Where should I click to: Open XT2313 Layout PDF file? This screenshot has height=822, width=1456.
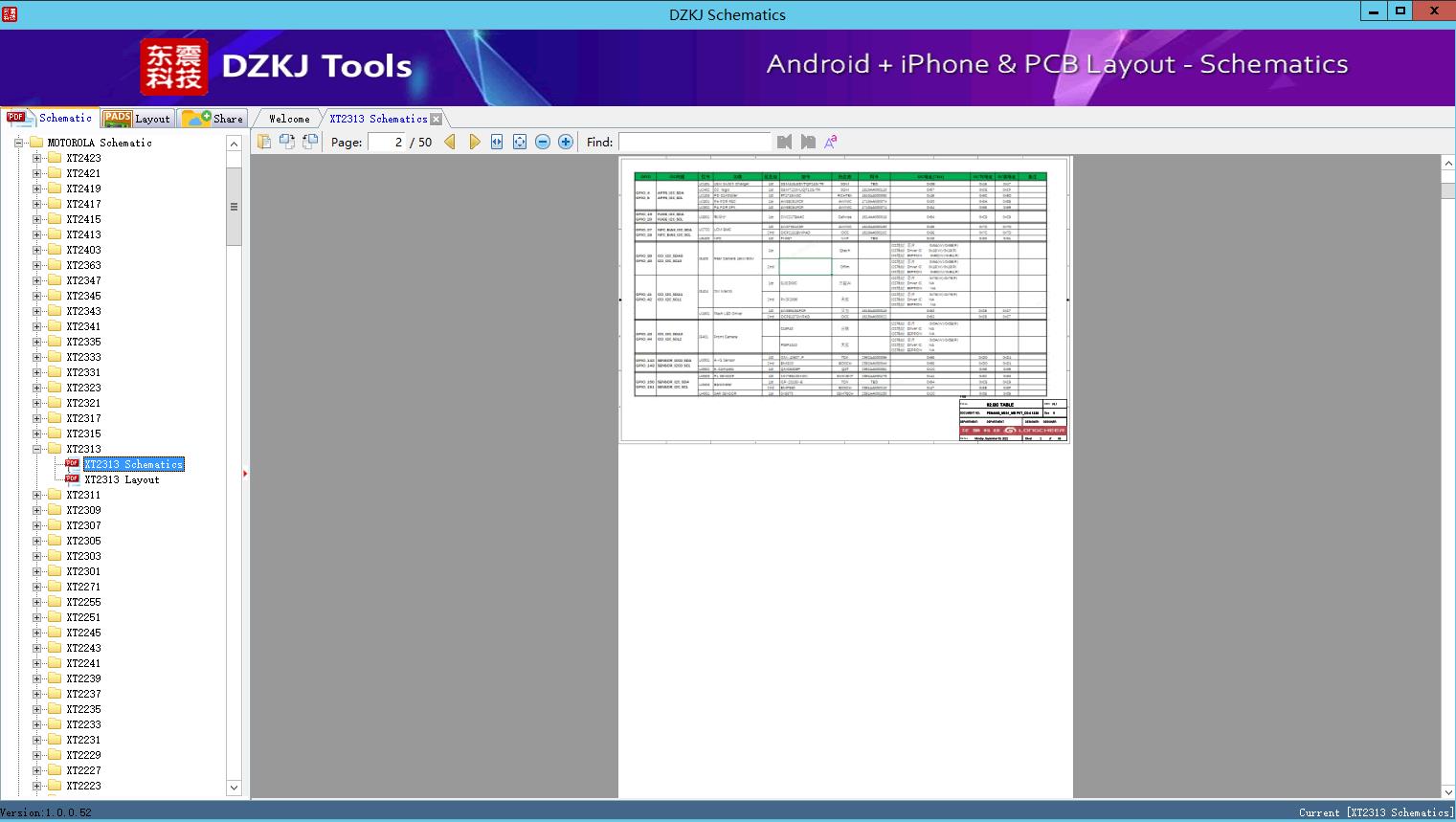pyautogui.click(x=122, y=479)
